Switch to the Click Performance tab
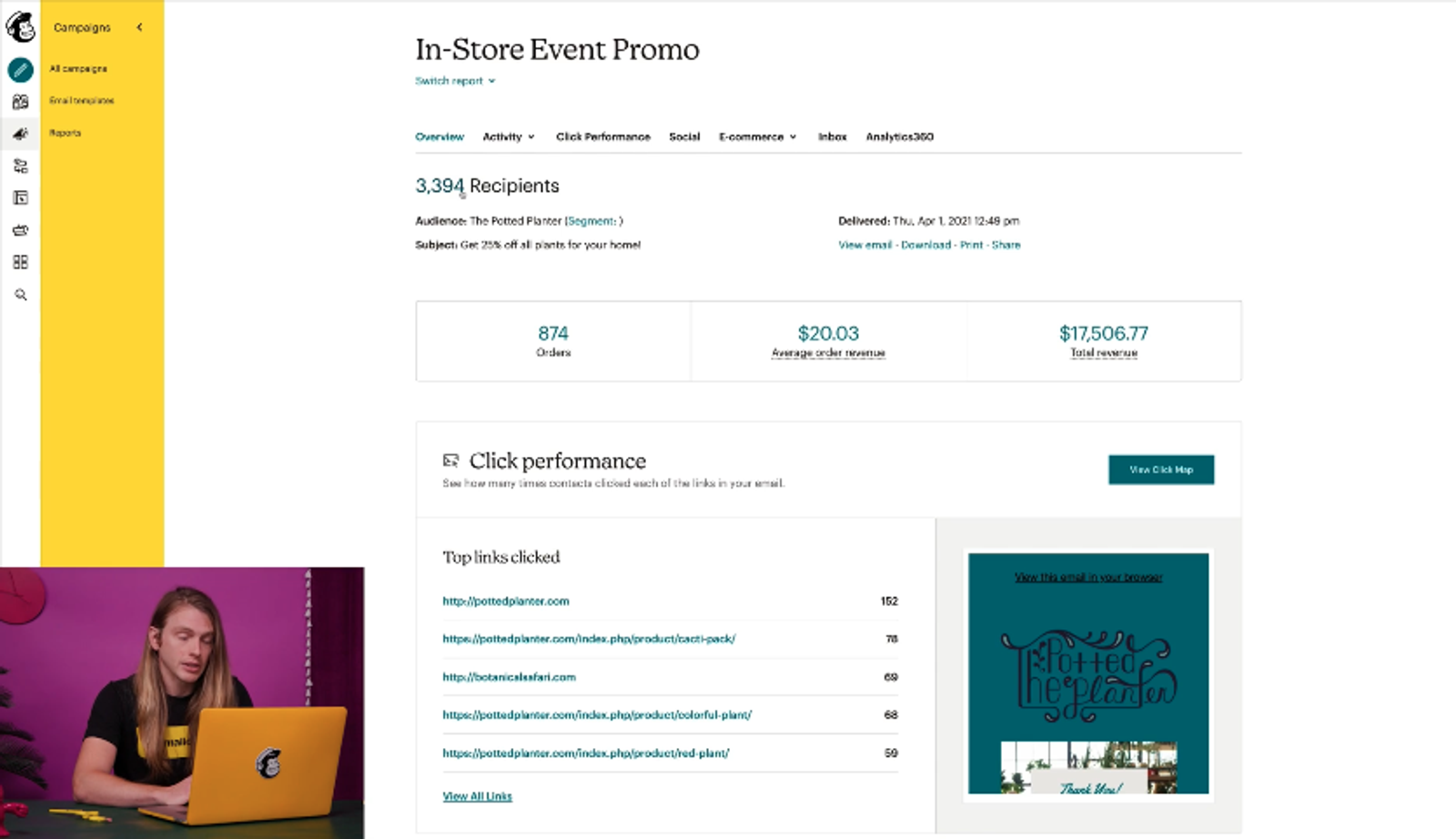This screenshot has width=1456, height=839. click(x=602, y=136)
